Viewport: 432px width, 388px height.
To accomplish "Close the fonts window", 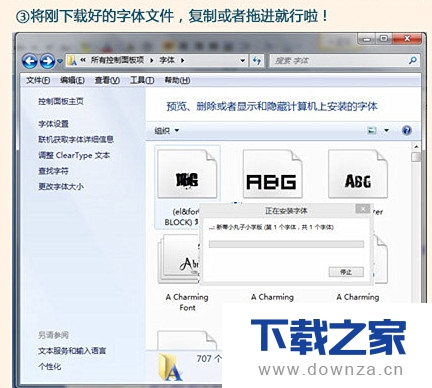I will point(407,39).
